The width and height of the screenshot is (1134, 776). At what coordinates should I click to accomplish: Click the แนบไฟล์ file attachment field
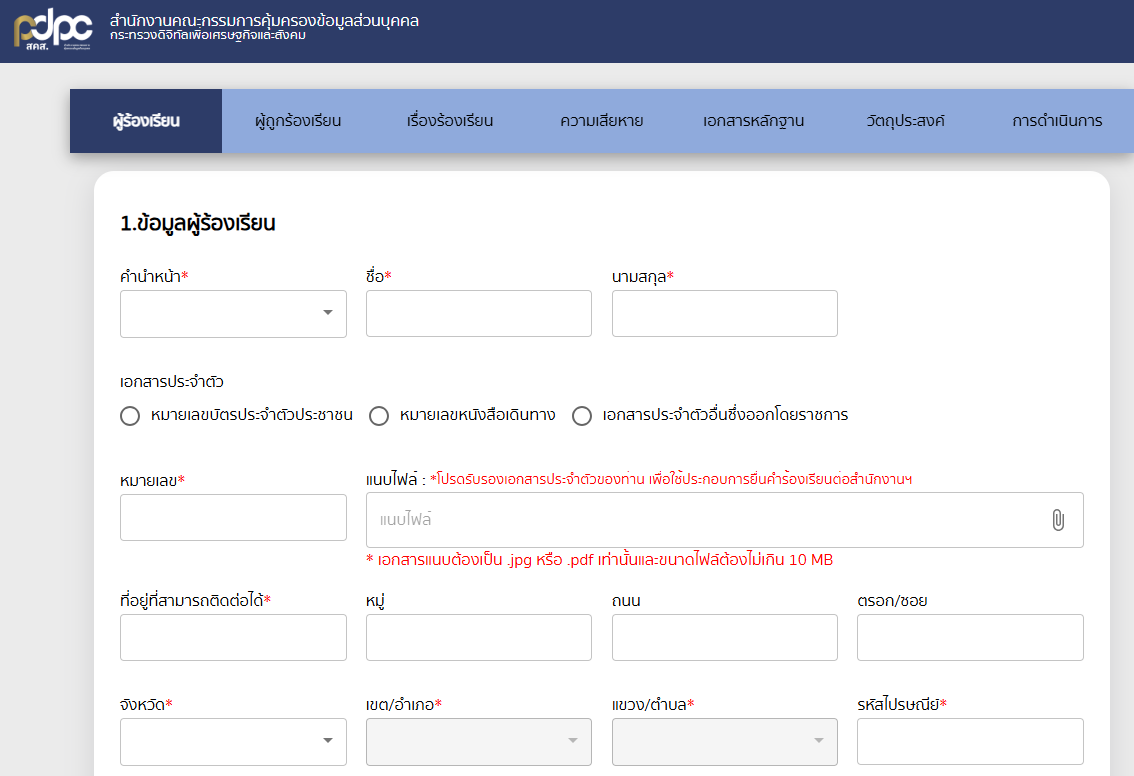[x=700, y=520]
